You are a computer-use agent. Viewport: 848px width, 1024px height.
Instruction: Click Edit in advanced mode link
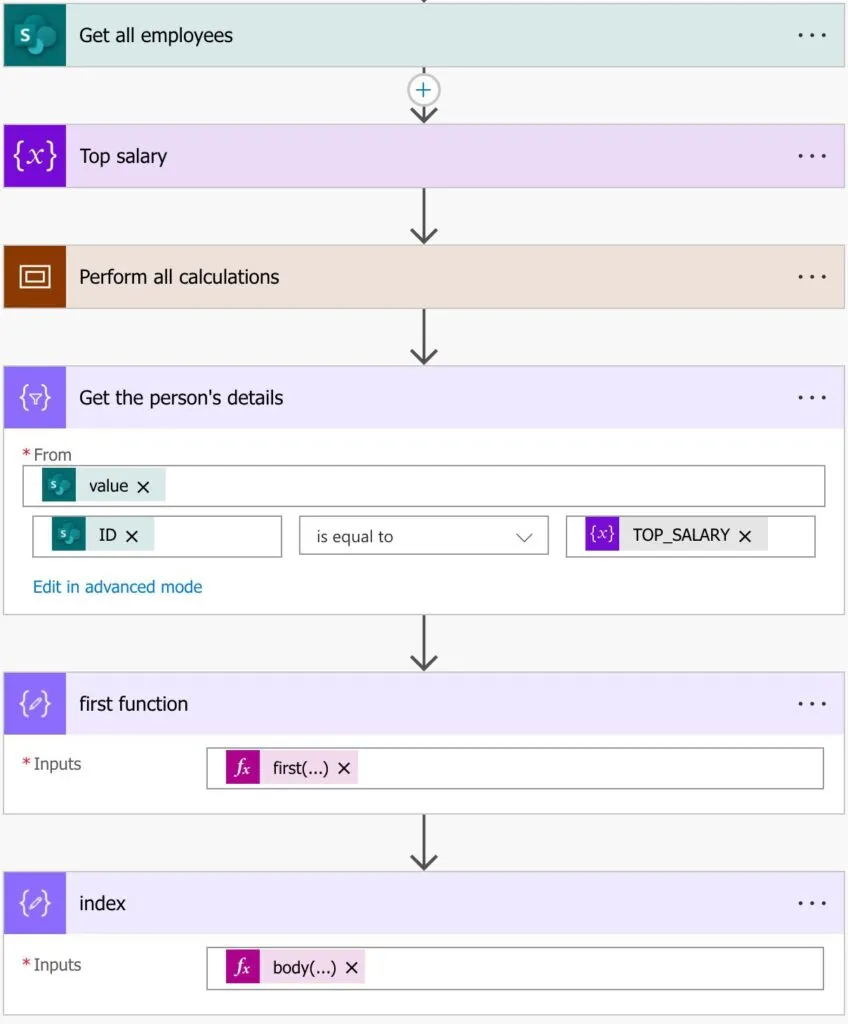click(x=117, y=587)
